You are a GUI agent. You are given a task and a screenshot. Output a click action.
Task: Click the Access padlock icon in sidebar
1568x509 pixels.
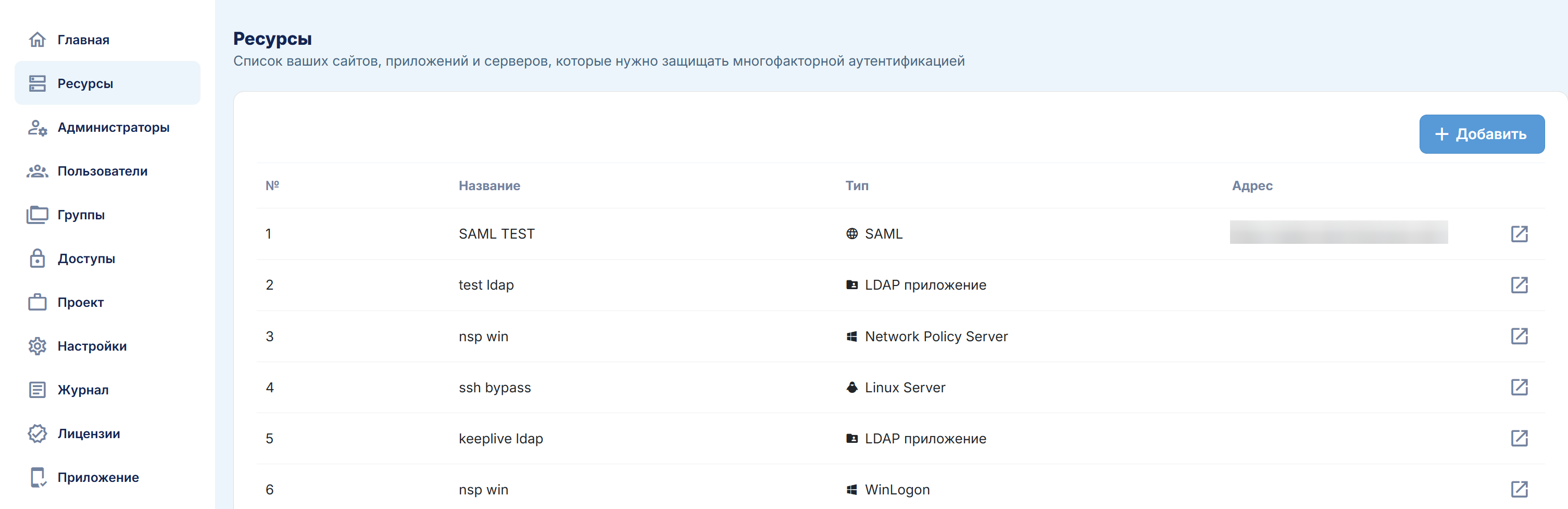[37, 258]
